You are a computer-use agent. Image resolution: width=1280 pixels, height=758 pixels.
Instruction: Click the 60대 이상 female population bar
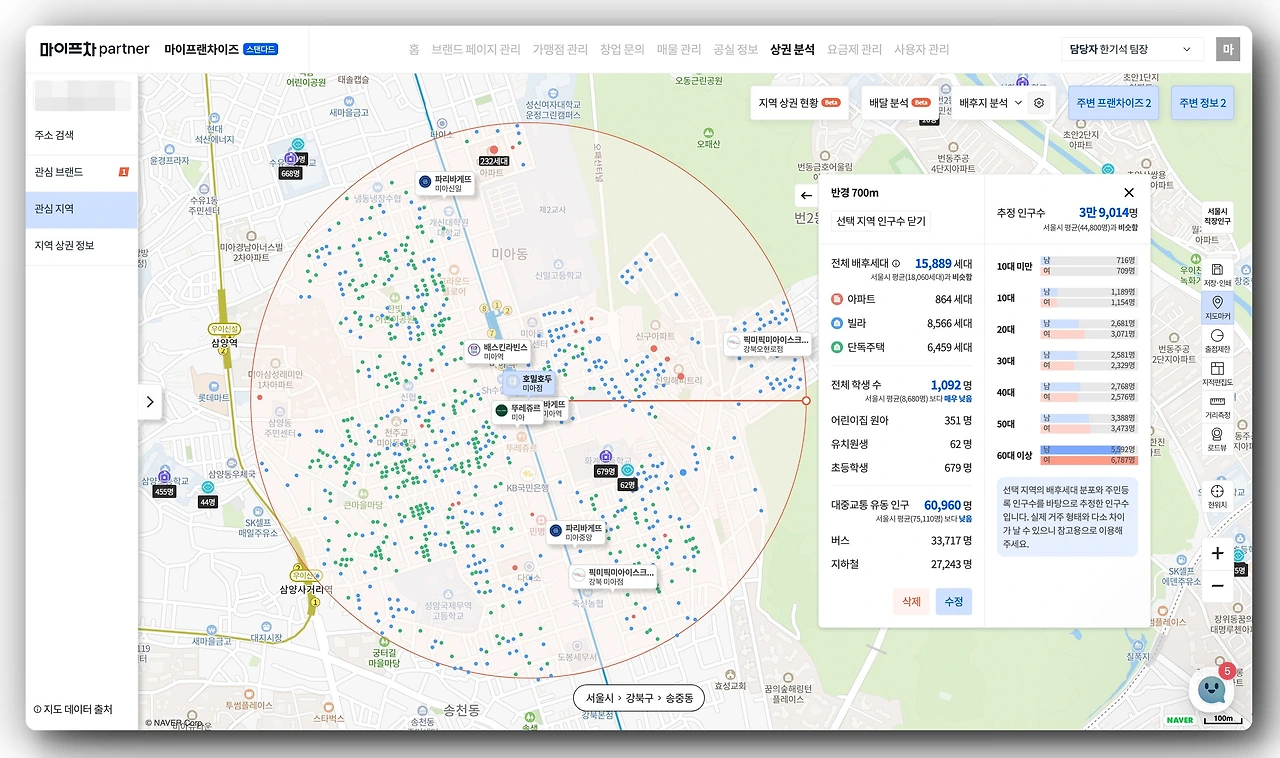click(x=1089, y=461)
